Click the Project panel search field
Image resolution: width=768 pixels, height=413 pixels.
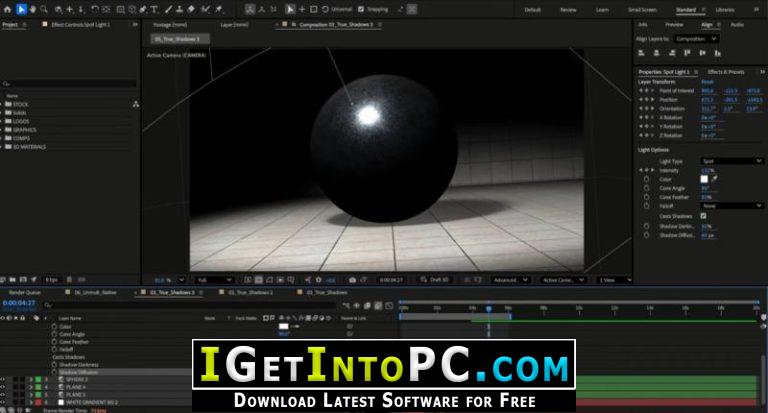point(69,84)
